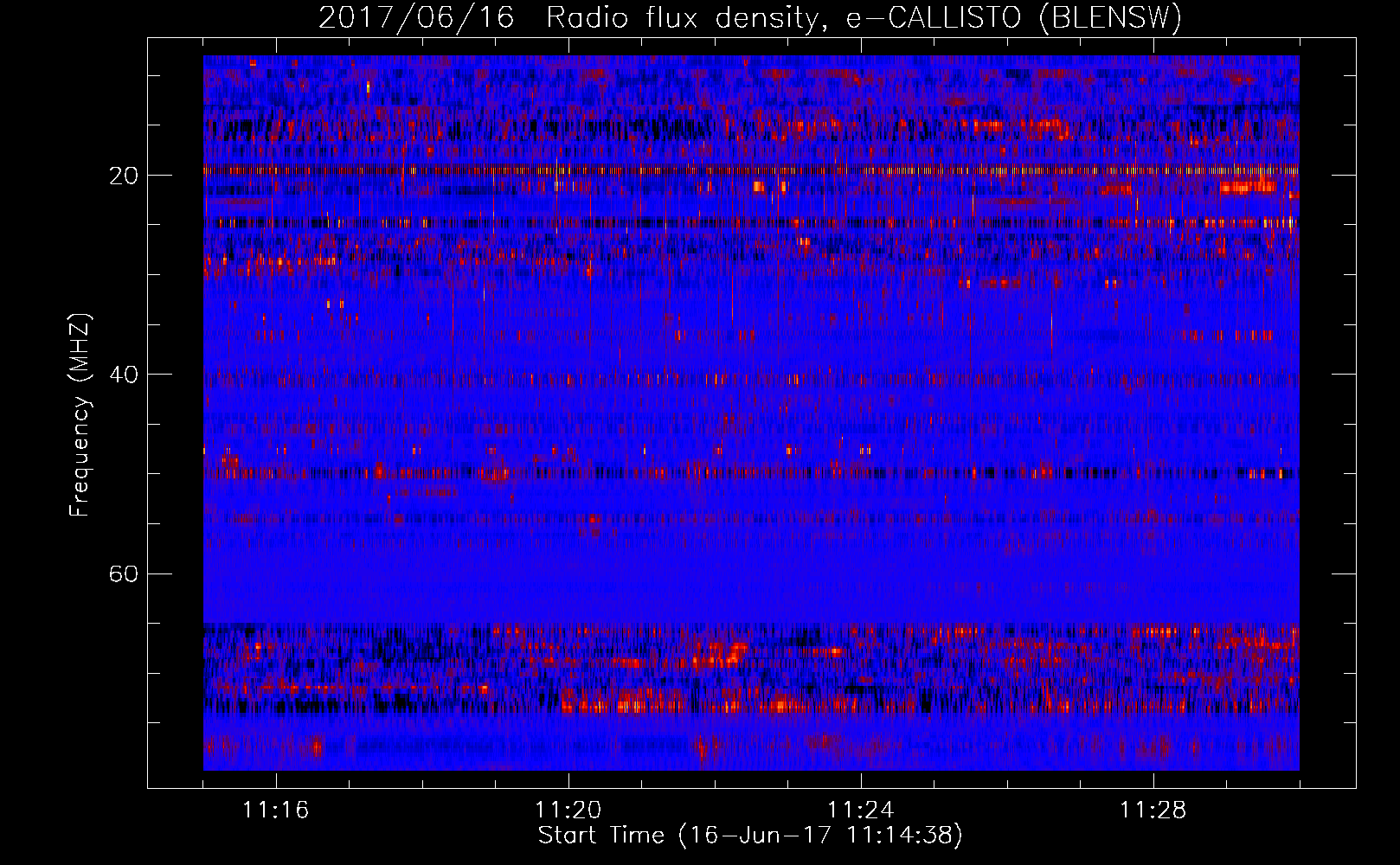Click the 11:16 time tick label
The height and width of the screenshot is (865, 1400).
point(276,811)
